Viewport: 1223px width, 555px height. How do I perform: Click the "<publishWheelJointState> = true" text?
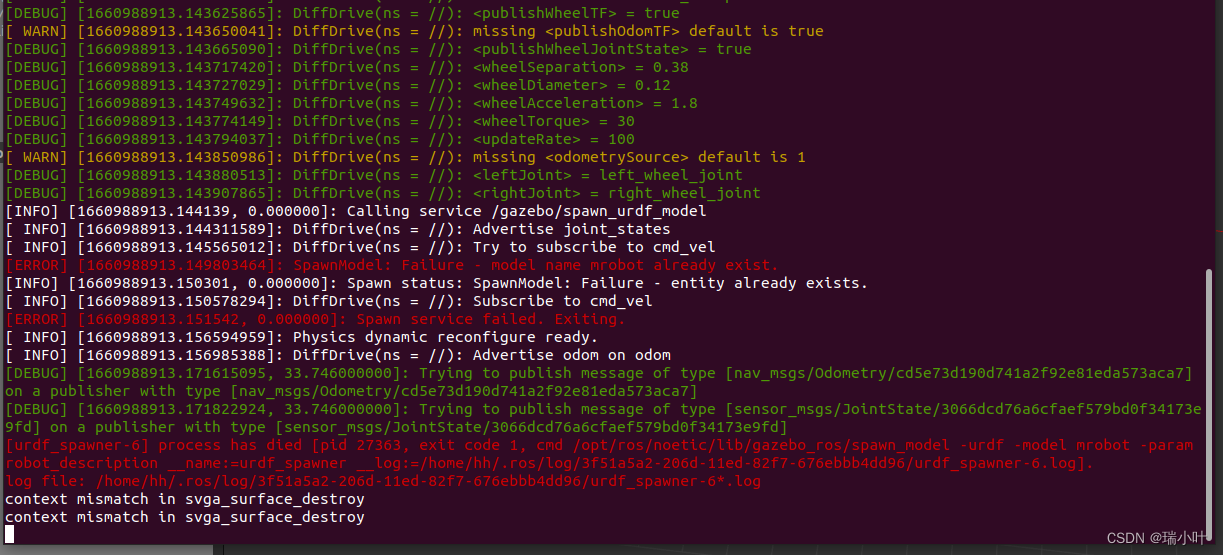tap(612, 49)
